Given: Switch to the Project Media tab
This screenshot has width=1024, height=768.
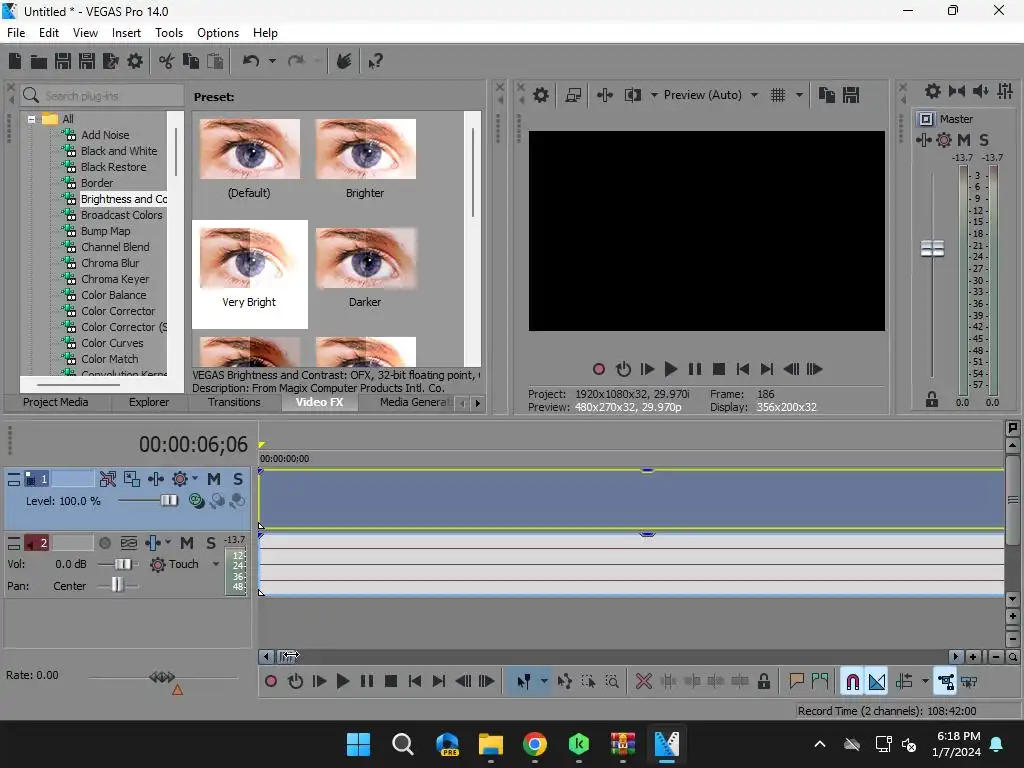Looking at the screenshot, I should point(55,402).
